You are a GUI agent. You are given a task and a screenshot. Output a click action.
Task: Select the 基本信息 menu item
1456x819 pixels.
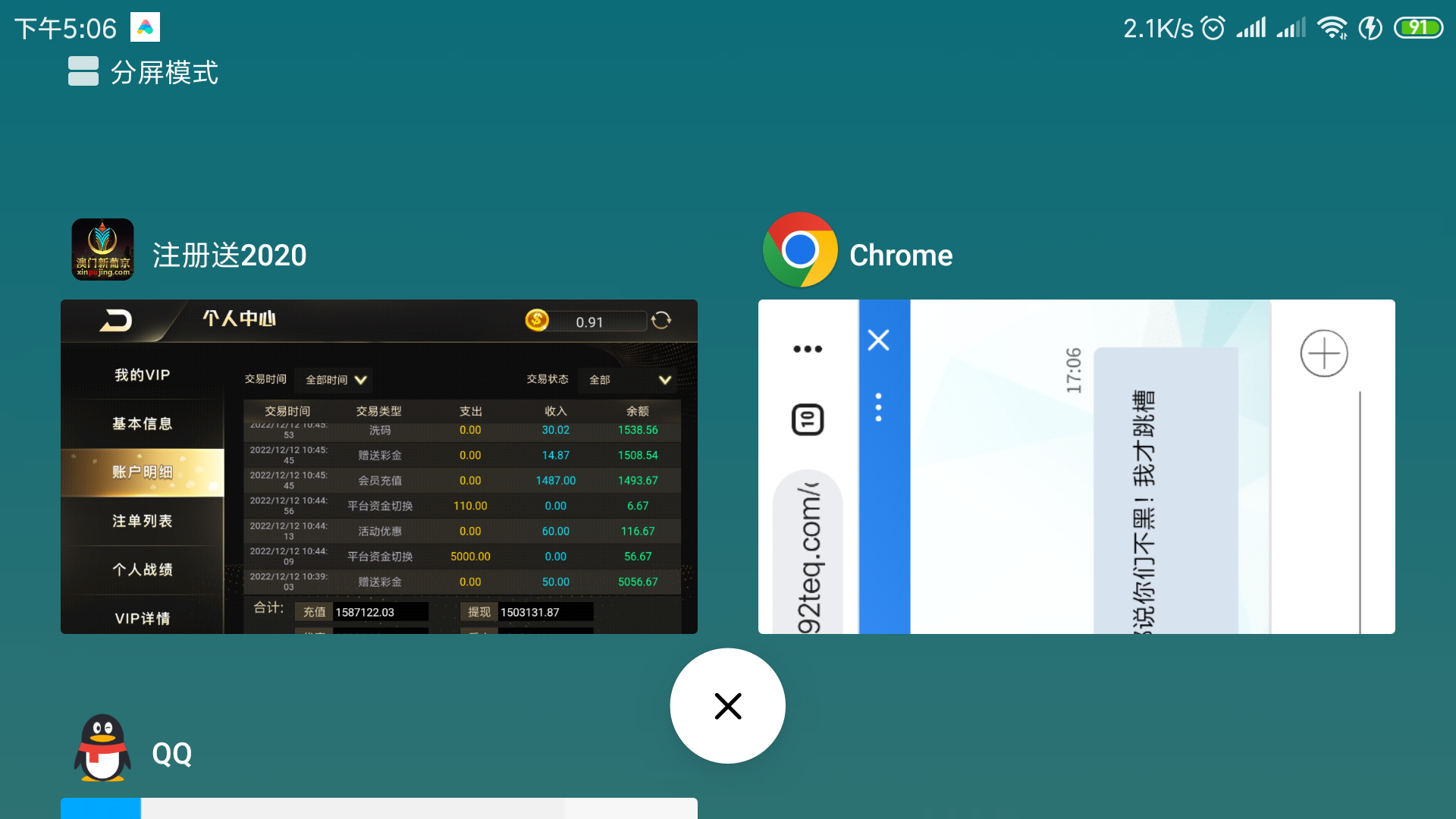click(142, 423)
